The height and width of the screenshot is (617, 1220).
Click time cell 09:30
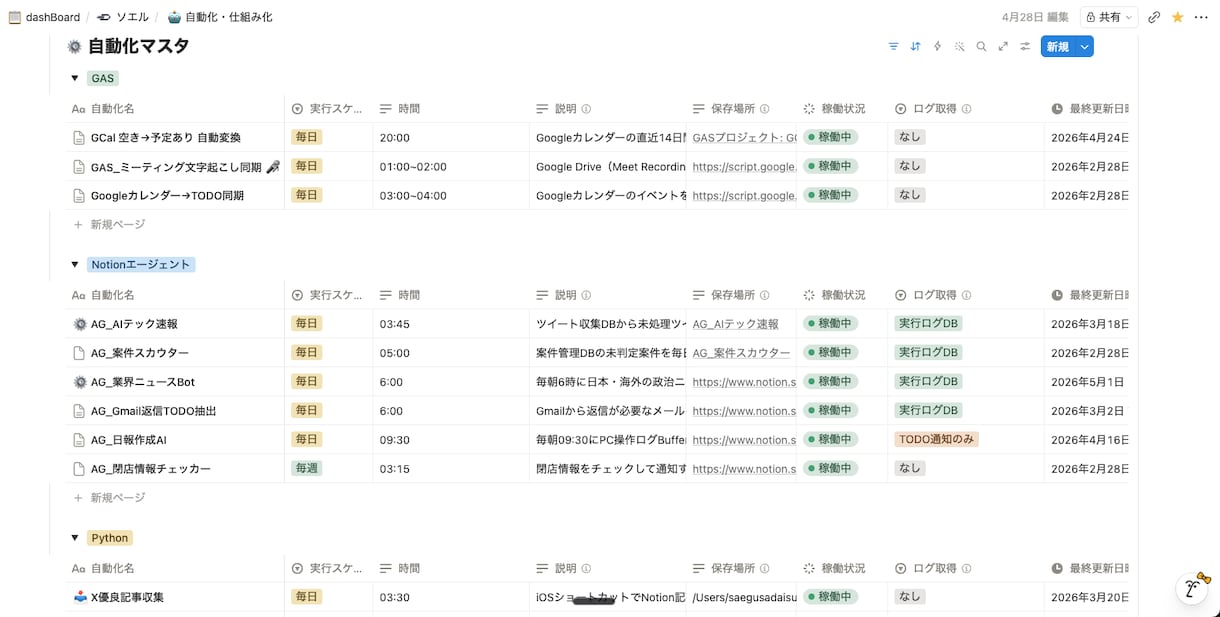point(451,440)
